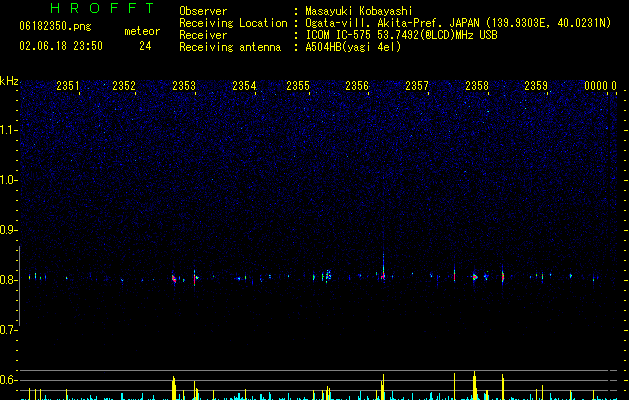
Task: Click the 0.7 kHz axis label
Action: coord(8,330)
